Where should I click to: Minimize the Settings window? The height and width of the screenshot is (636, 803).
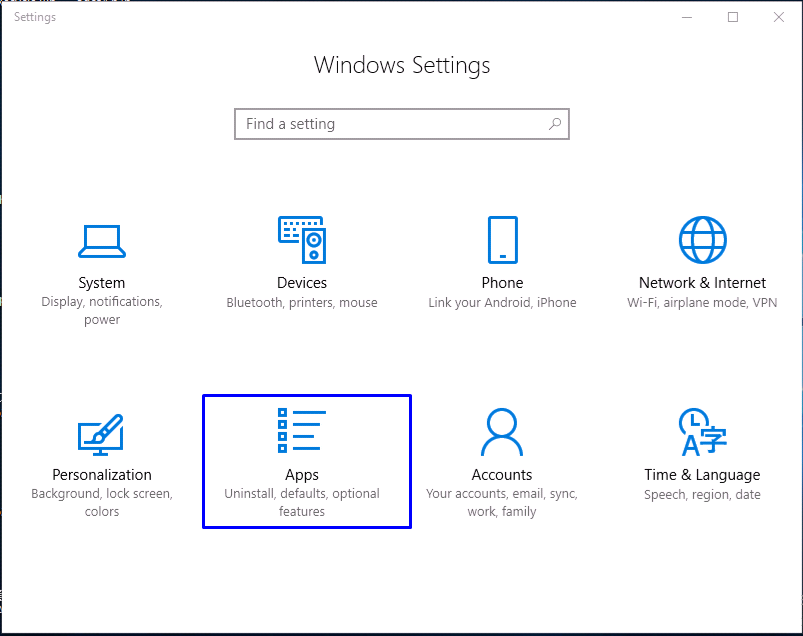pos(687,17)
